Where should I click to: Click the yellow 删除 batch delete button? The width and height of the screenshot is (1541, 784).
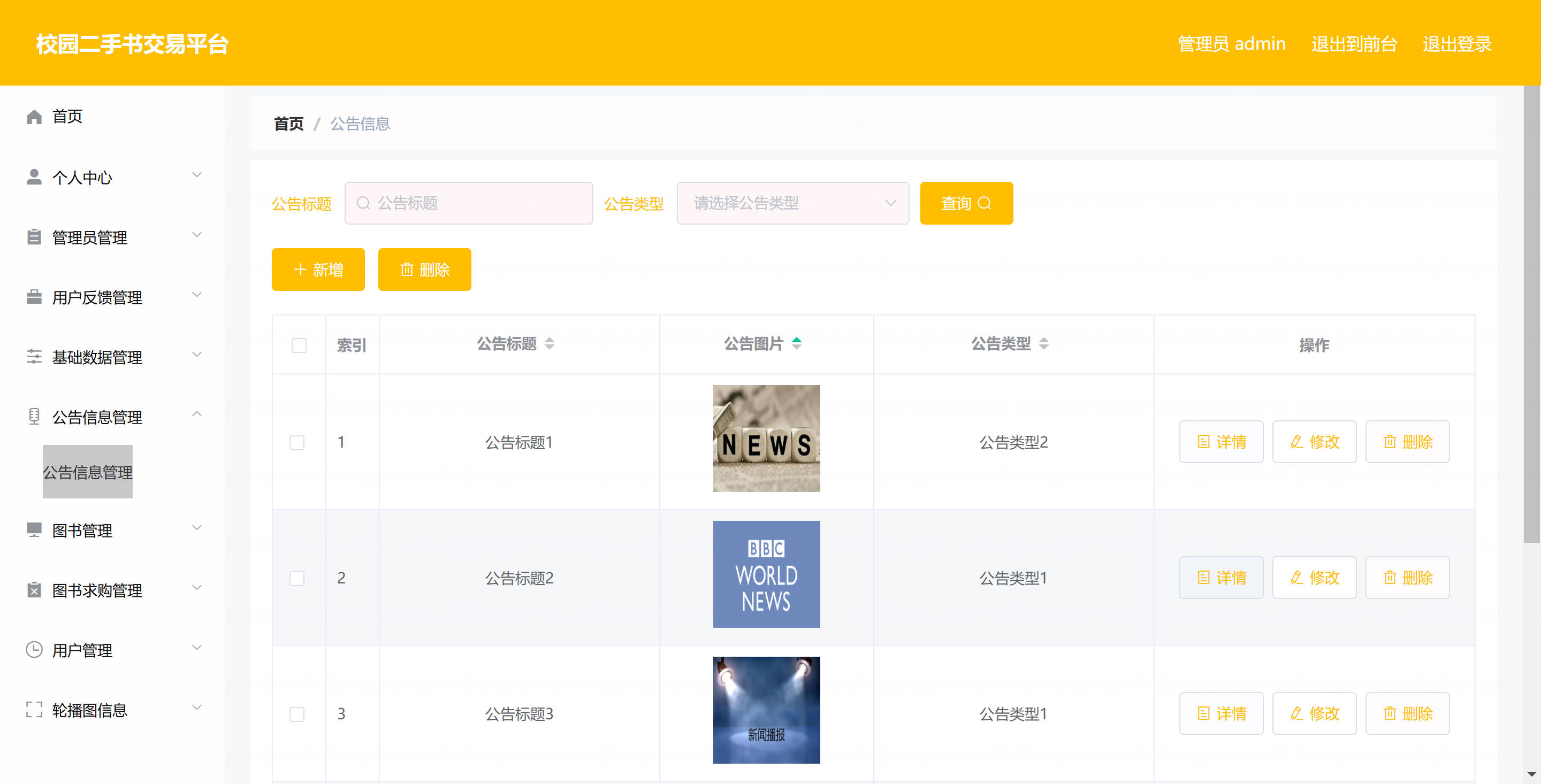tap(425, 270)
